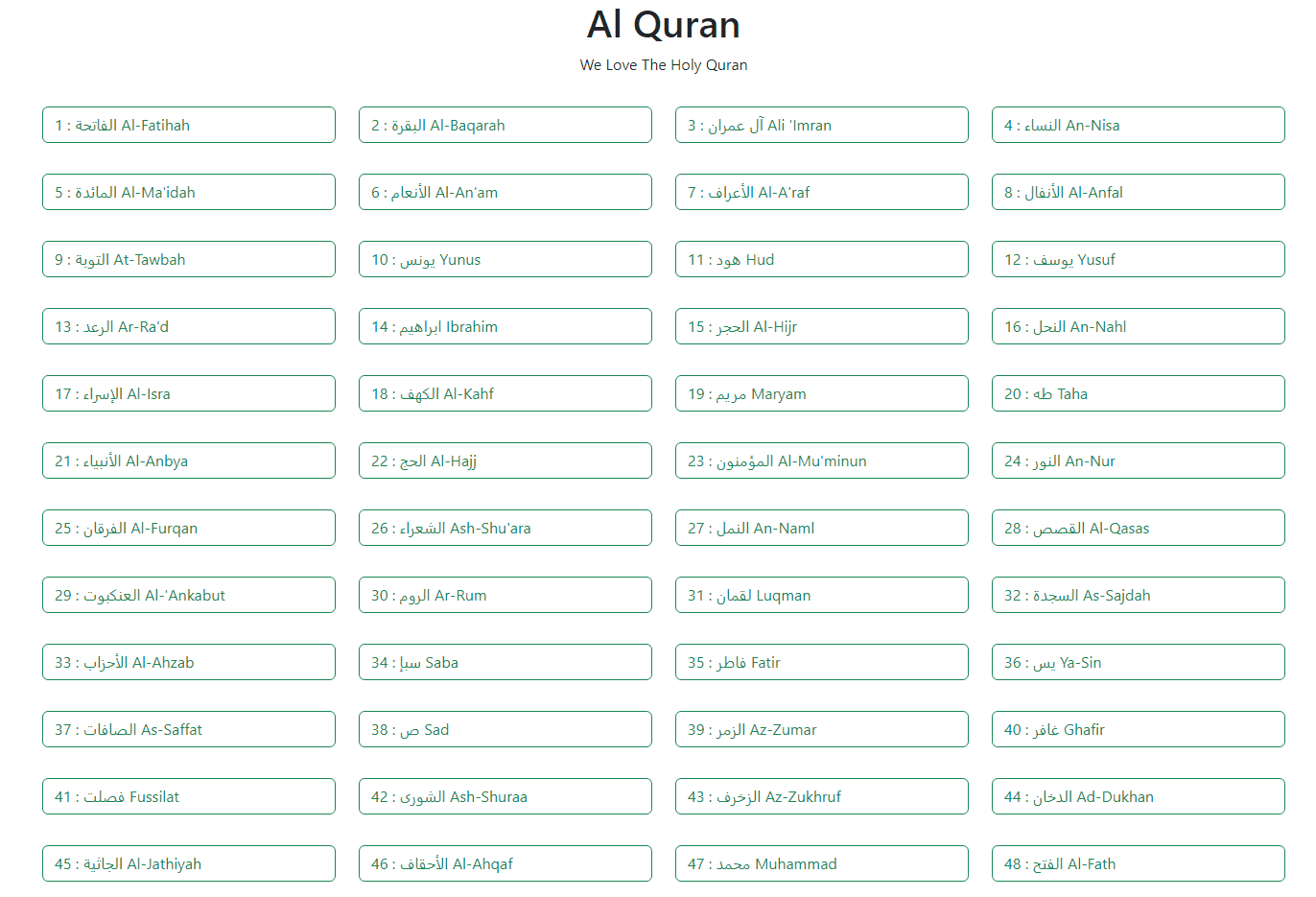Open surah 9 At-Tawbah
The width and height of the screenshot is (1316, 897).
(188, 259)
